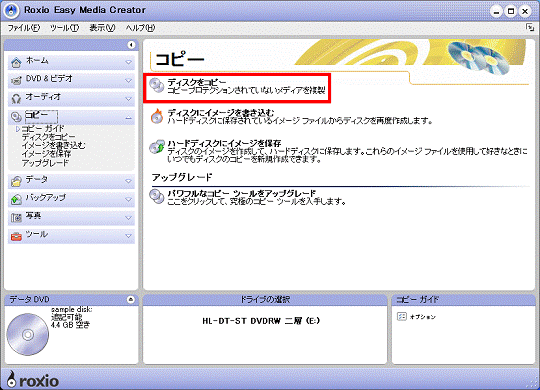
Task: Select アップグレード in sidebar list
Action: (45, 163)
